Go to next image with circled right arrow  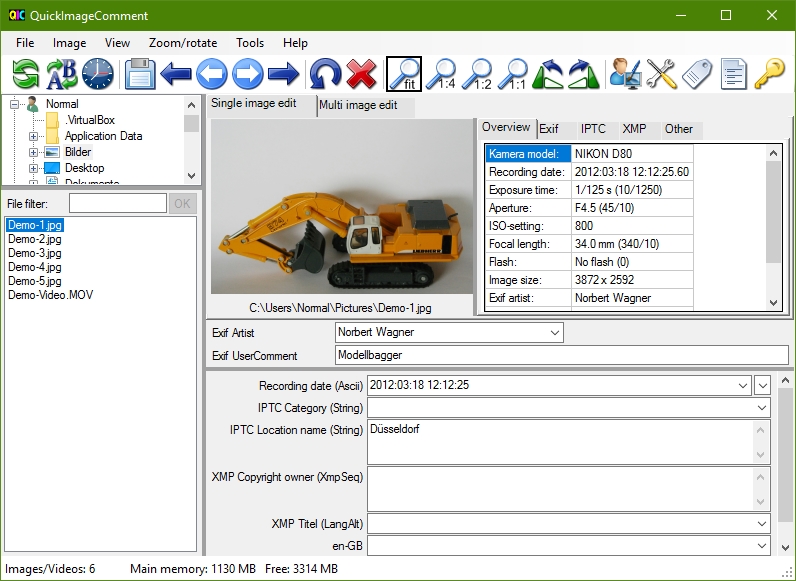click(248, 74)
